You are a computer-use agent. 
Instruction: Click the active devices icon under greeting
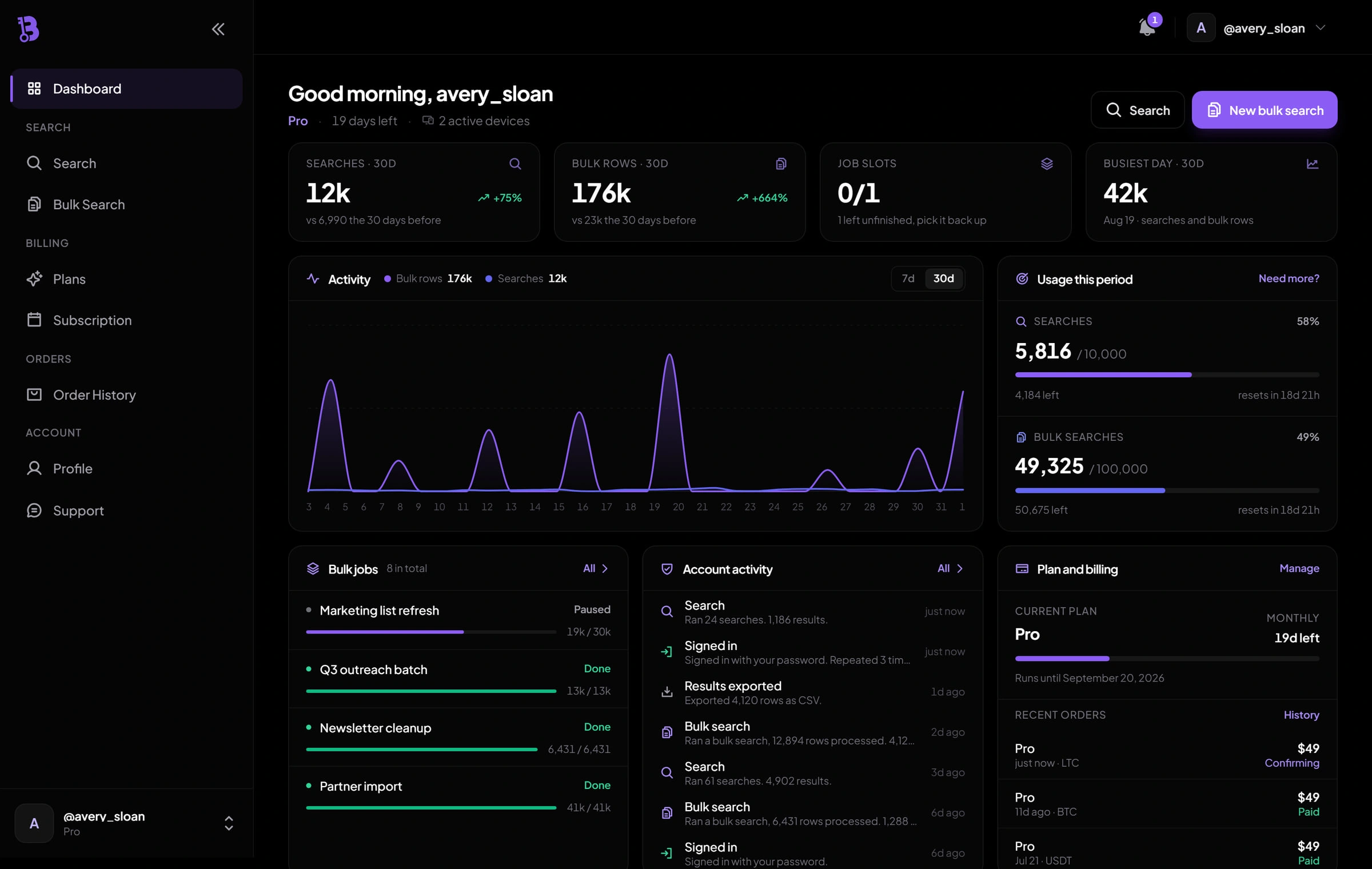click(428, 120)
